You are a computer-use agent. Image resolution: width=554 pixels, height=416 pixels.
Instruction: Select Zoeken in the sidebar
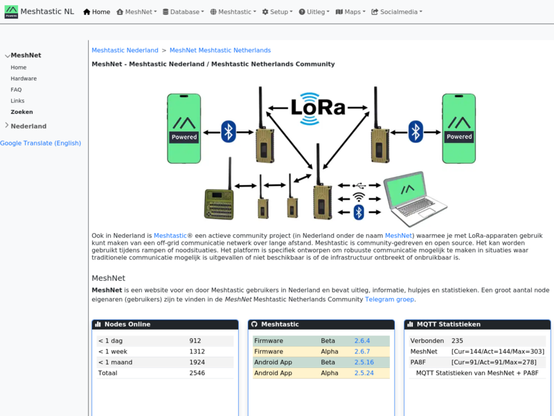coord(22,112)
